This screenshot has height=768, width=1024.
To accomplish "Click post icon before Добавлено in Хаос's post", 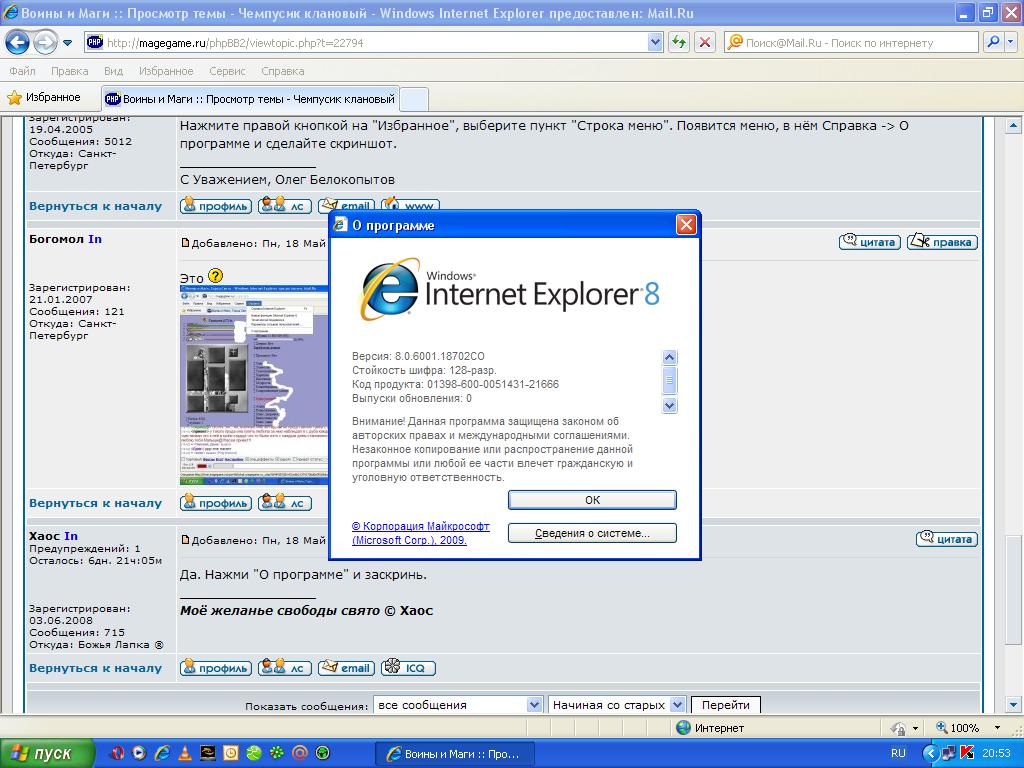I will tap(185, 540).
